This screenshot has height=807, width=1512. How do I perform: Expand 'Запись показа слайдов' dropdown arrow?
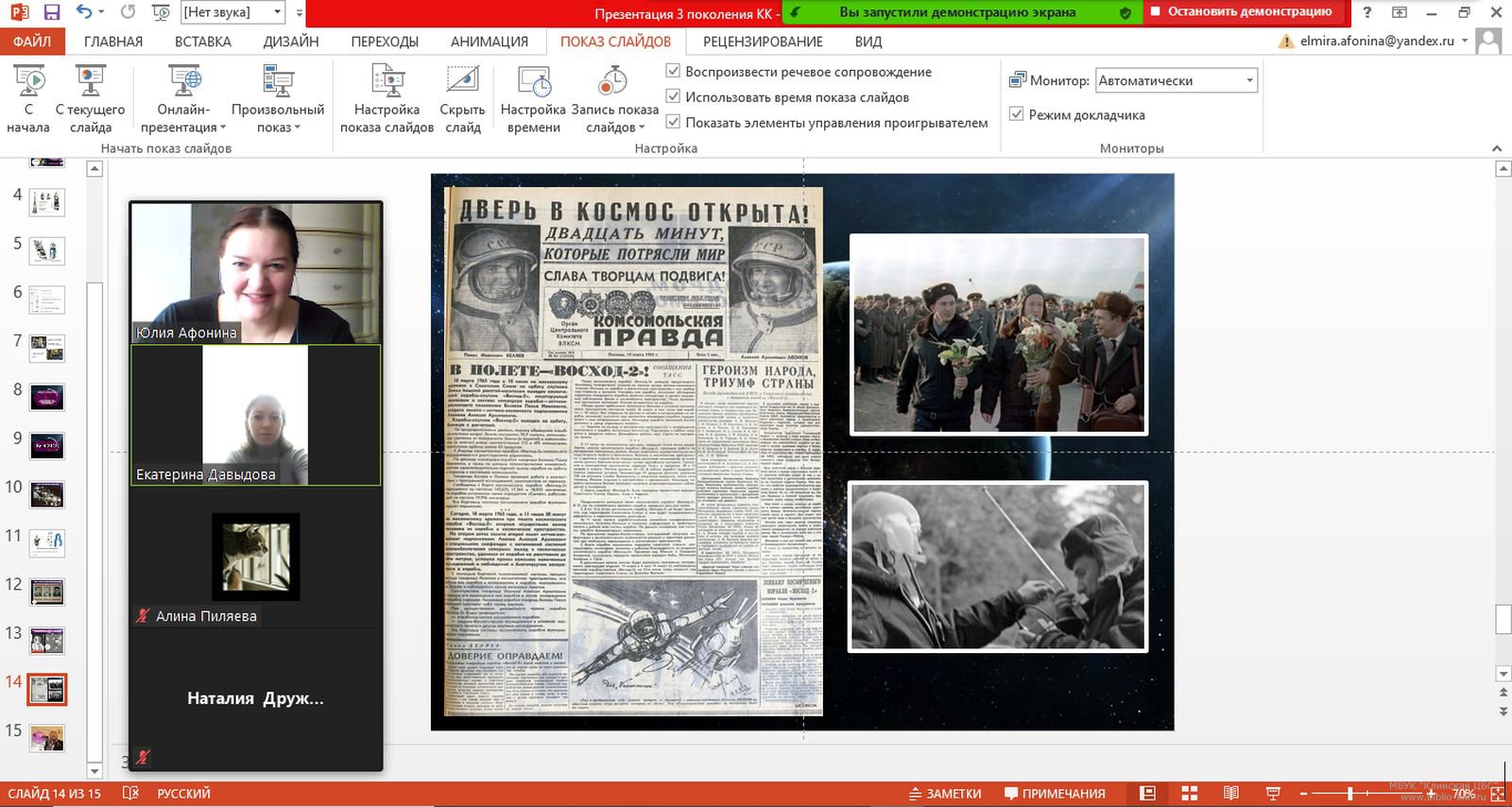coord(642,128)
